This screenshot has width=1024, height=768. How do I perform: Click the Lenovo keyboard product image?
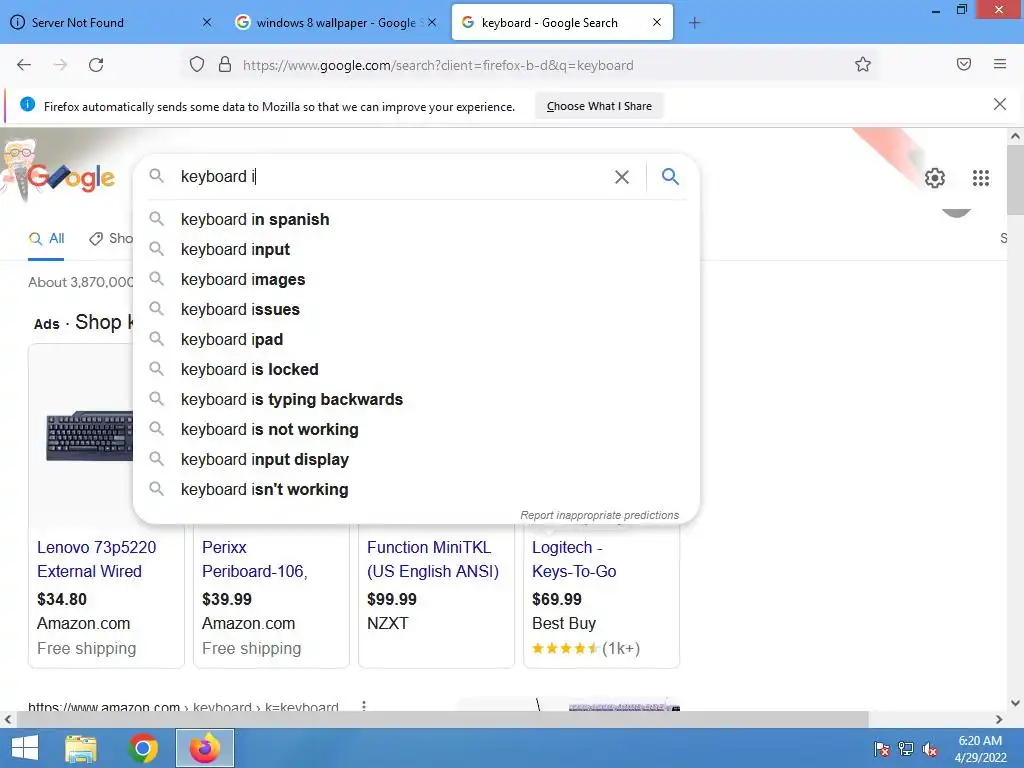coord(89,436)
